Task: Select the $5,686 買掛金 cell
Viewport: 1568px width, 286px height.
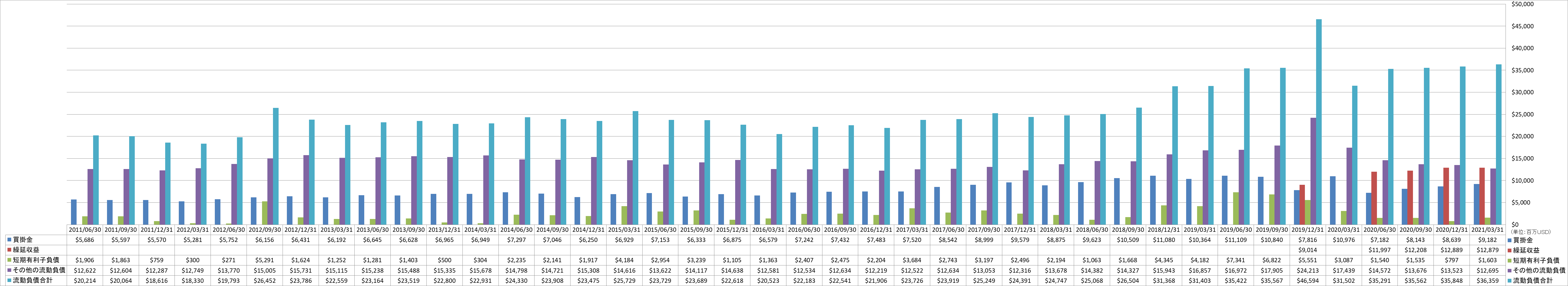Action: pos(85,240)
